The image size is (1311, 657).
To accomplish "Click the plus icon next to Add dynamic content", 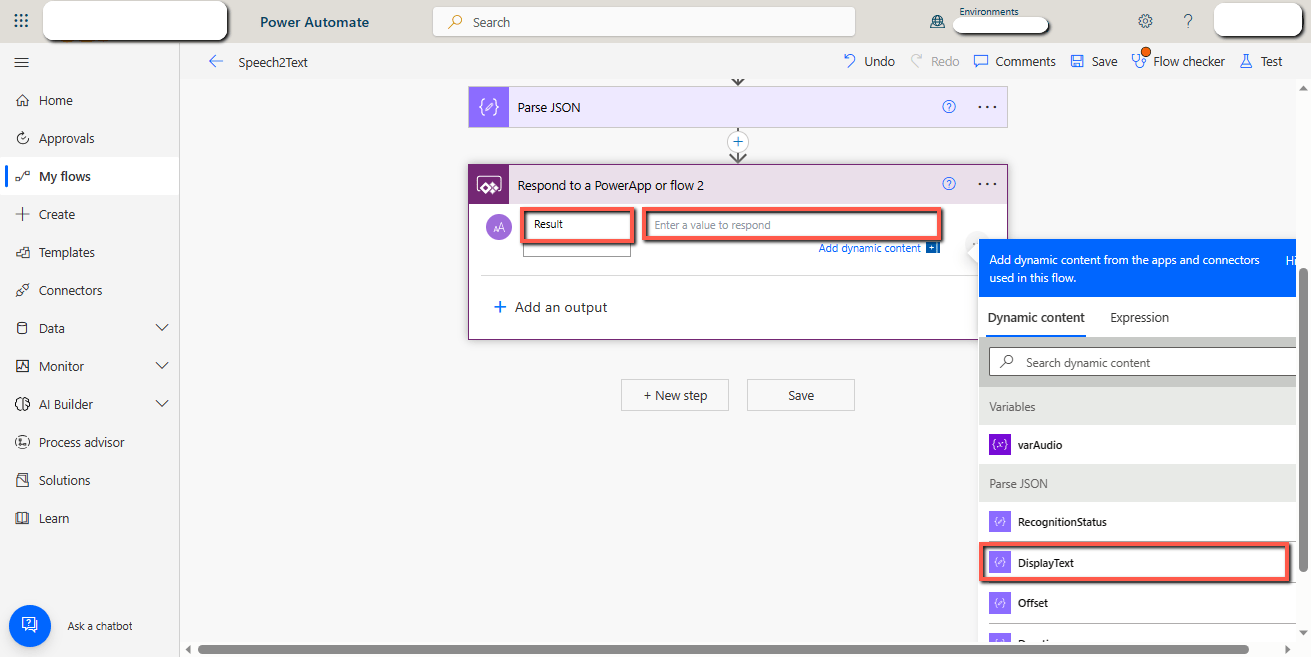I will pyautogui.click(x=932, y=248).
